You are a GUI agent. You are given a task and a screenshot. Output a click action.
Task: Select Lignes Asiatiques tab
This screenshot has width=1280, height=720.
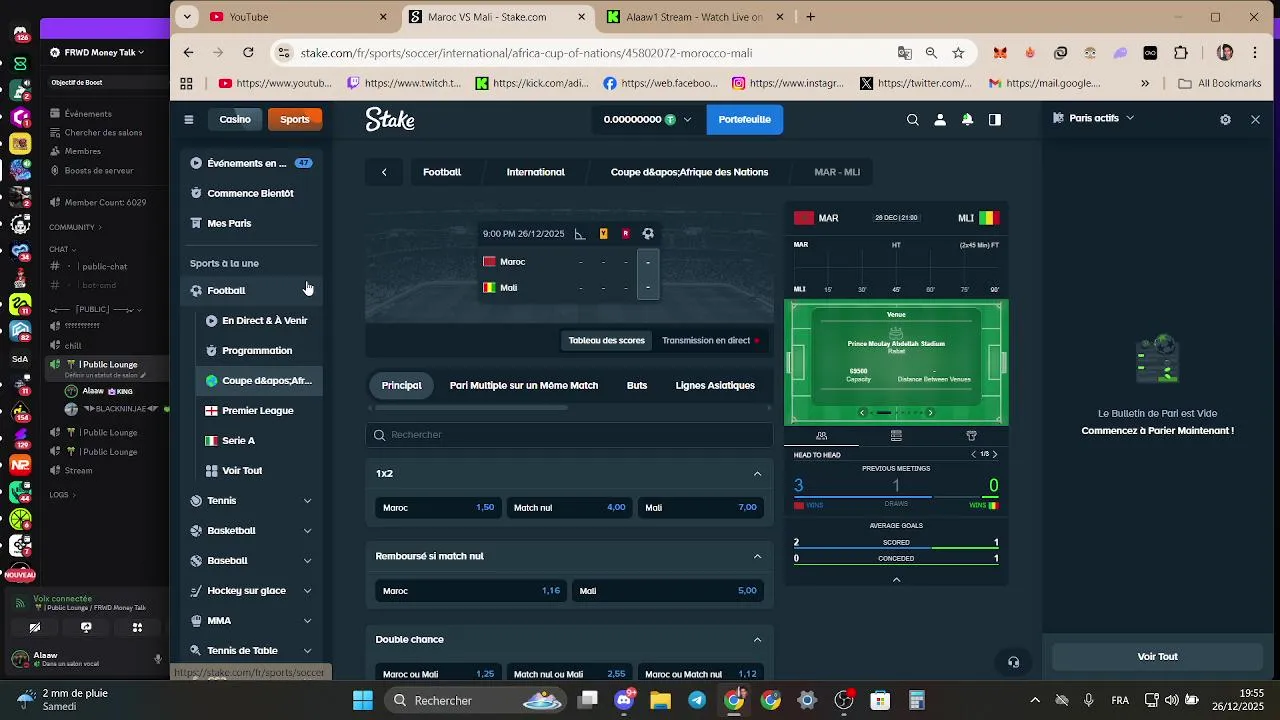click(715, 385)
